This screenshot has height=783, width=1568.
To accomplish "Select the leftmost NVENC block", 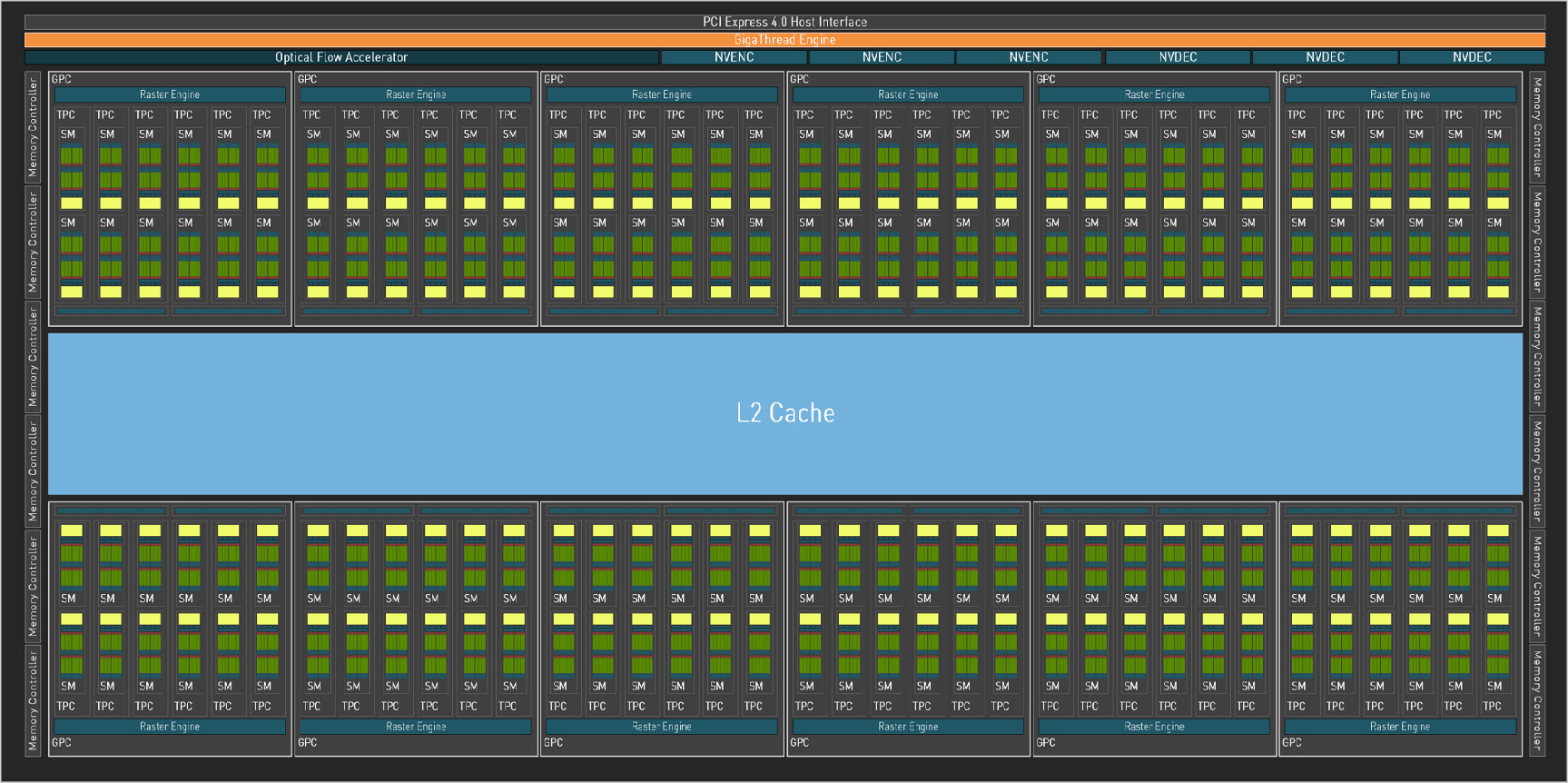I will point(734,57).
